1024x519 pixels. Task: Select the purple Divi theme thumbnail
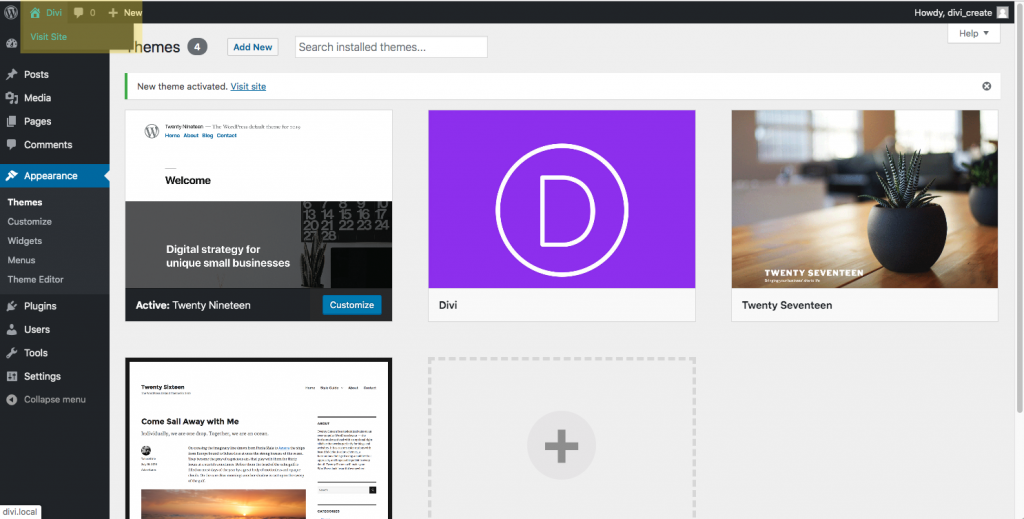pos(562,199)
